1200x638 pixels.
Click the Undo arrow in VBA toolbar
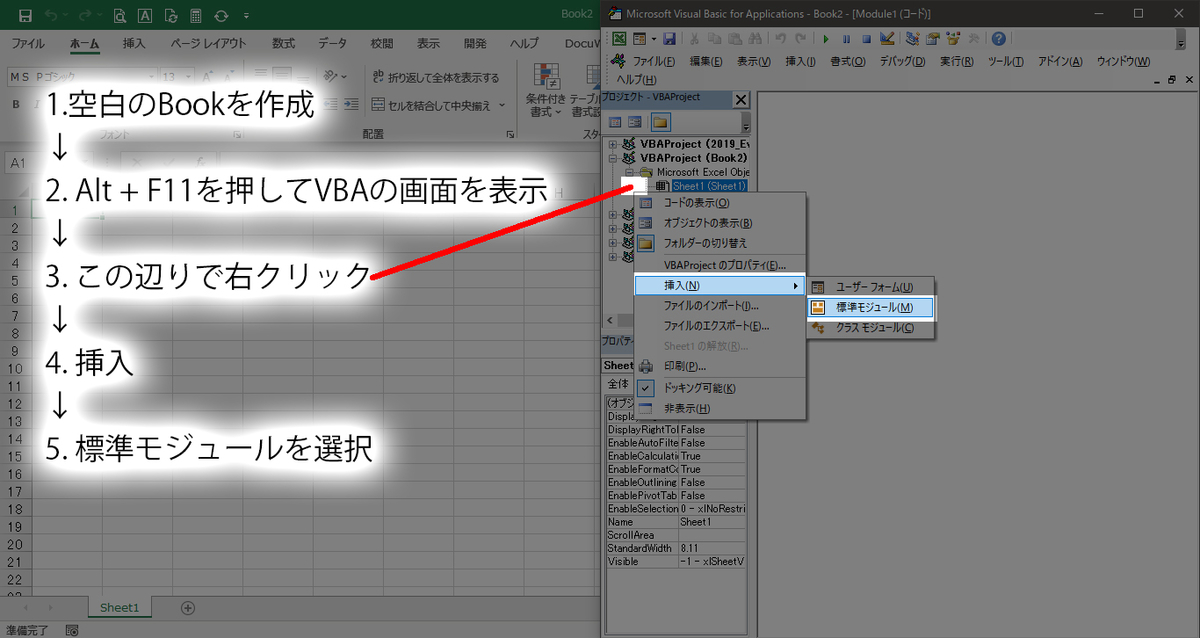tap(781, 39)
